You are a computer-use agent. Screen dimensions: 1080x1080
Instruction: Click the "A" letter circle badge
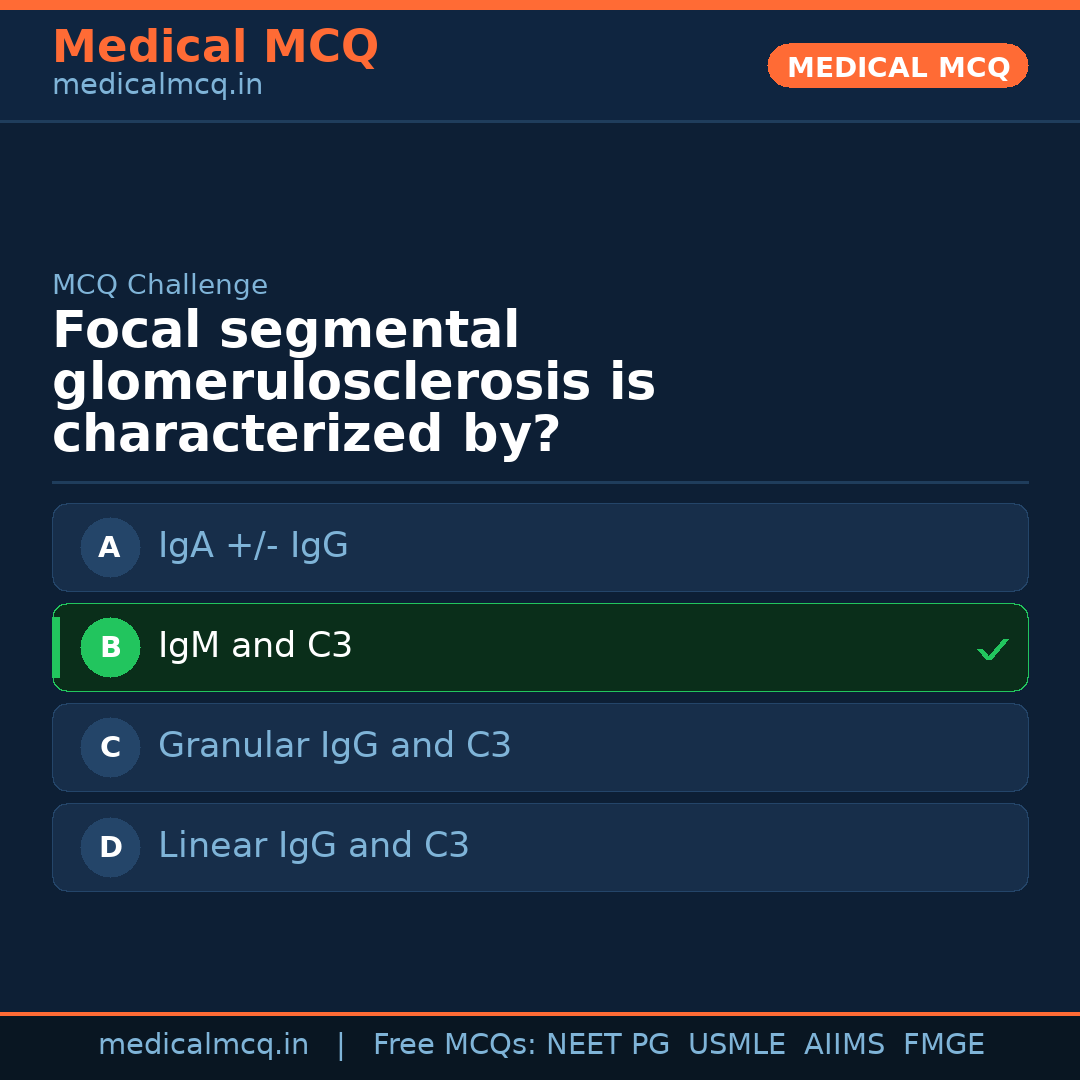[x=110, y=547]
